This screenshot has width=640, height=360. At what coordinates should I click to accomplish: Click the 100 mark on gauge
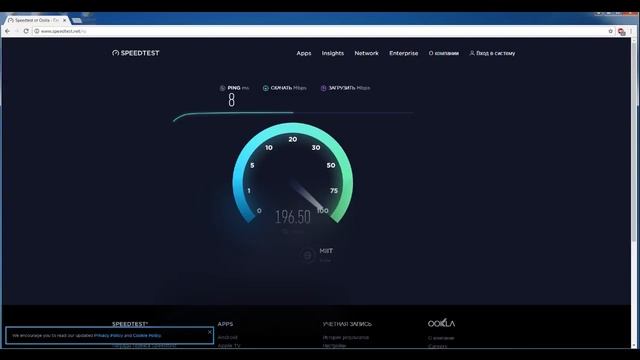pos(323,210)
